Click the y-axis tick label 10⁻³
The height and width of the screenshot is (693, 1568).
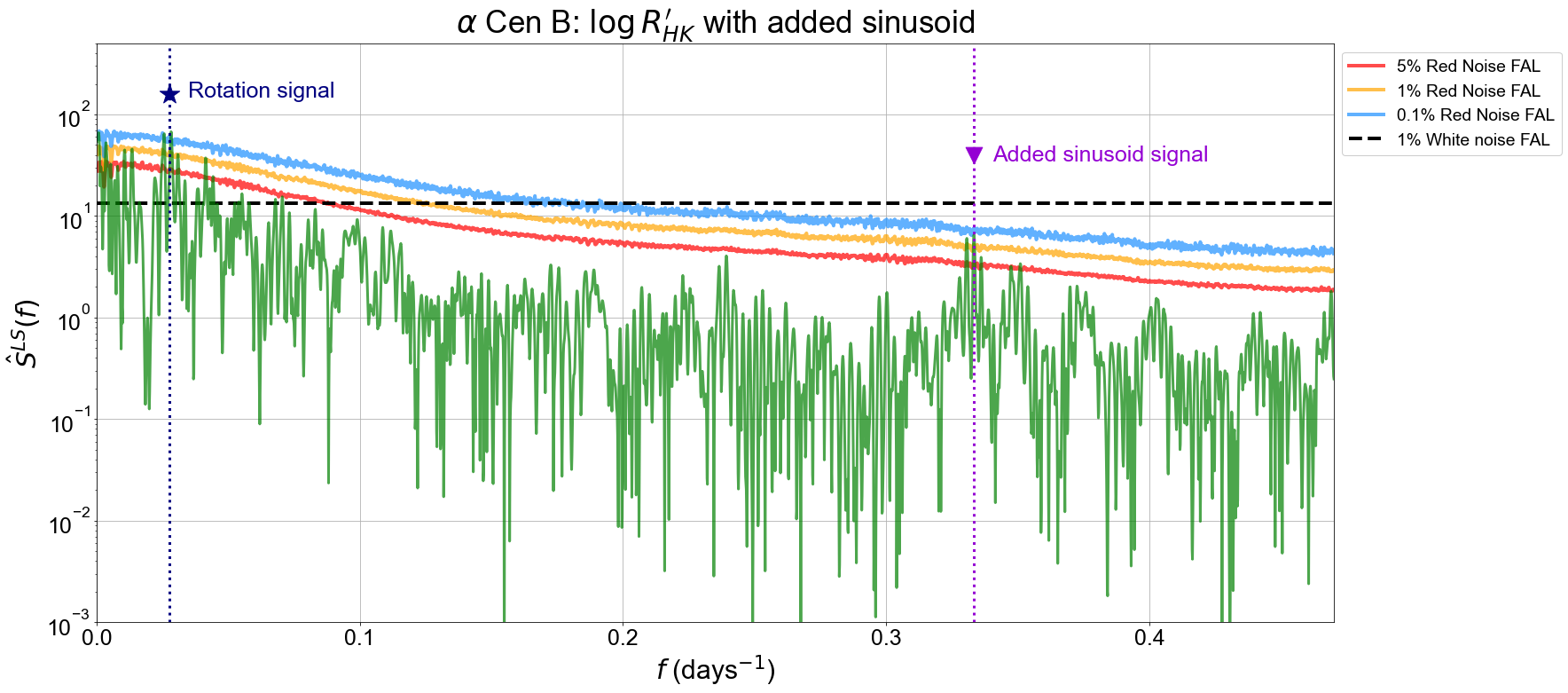point(70,624)
